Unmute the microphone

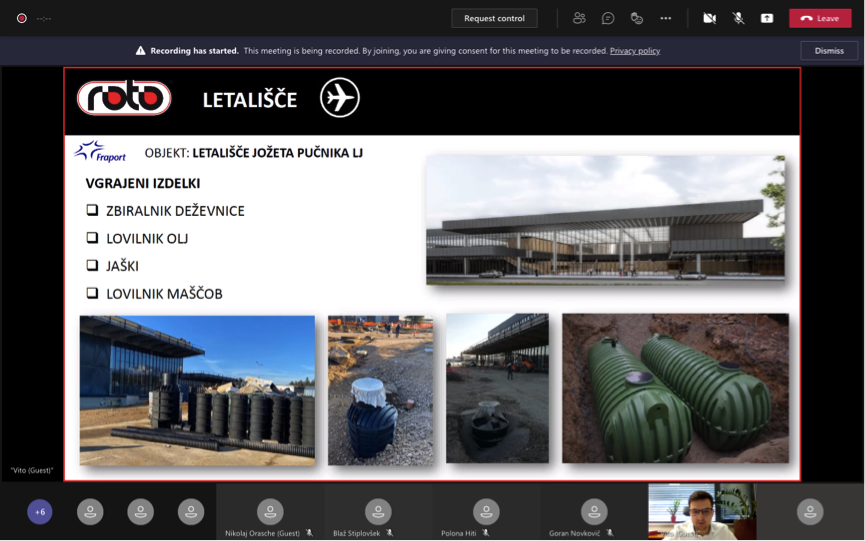tap(738, 18)
